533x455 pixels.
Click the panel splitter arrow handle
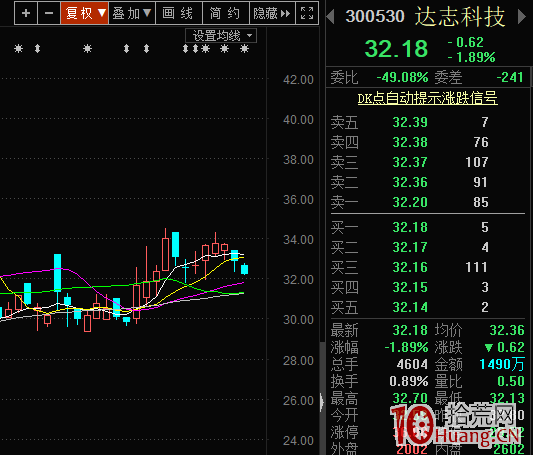coord(322,402)
